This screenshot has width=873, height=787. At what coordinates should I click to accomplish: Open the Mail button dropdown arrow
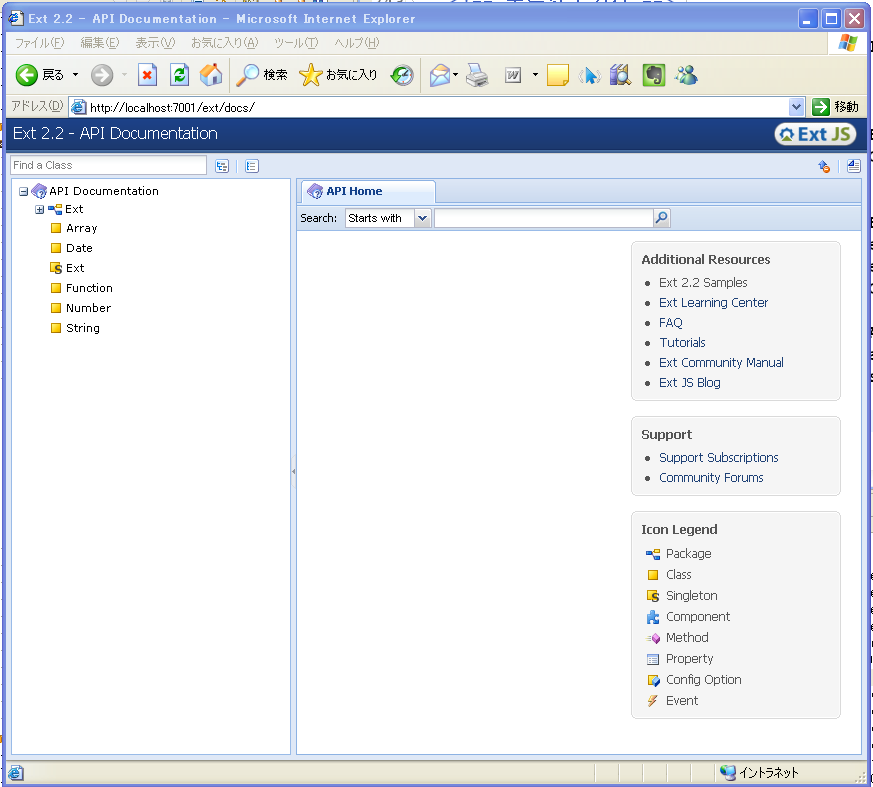(455, 75)
